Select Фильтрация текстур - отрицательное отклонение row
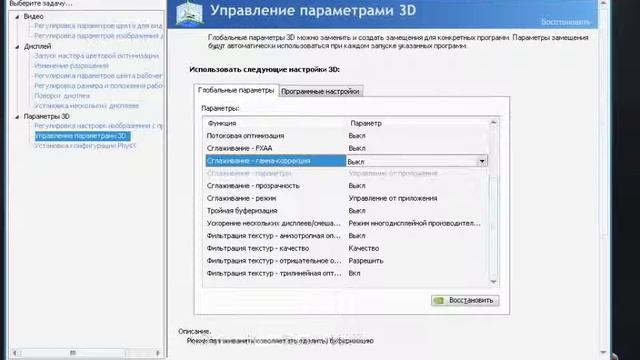Image resolution: width=640 pixels, height=360 pixels. 346,261
